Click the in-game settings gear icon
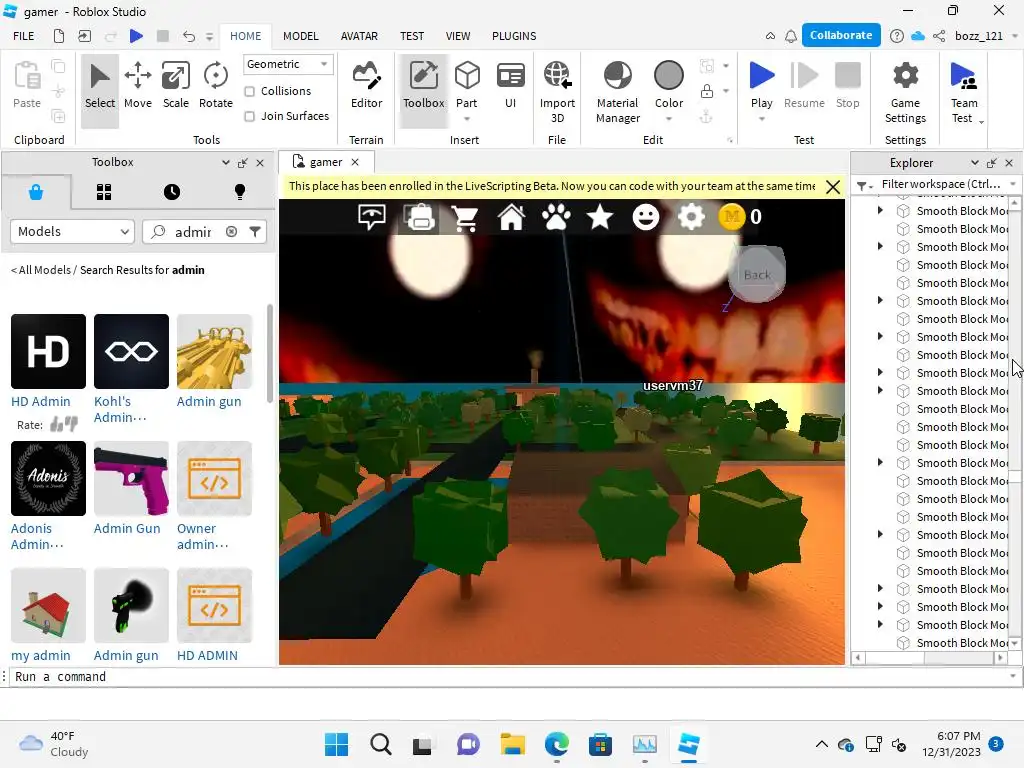 (x=691, y=217)
